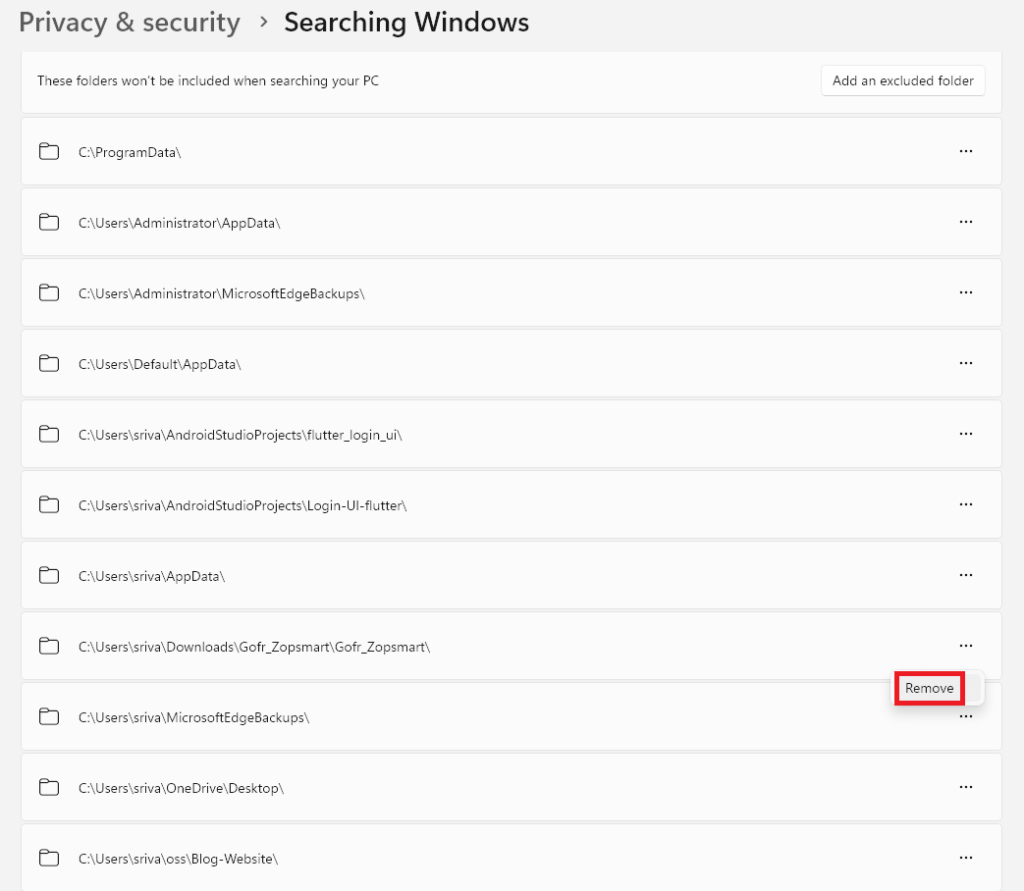Click Add an excluded folder button
This screenshot has width=1024, height=891.
(x=902, y=81)
